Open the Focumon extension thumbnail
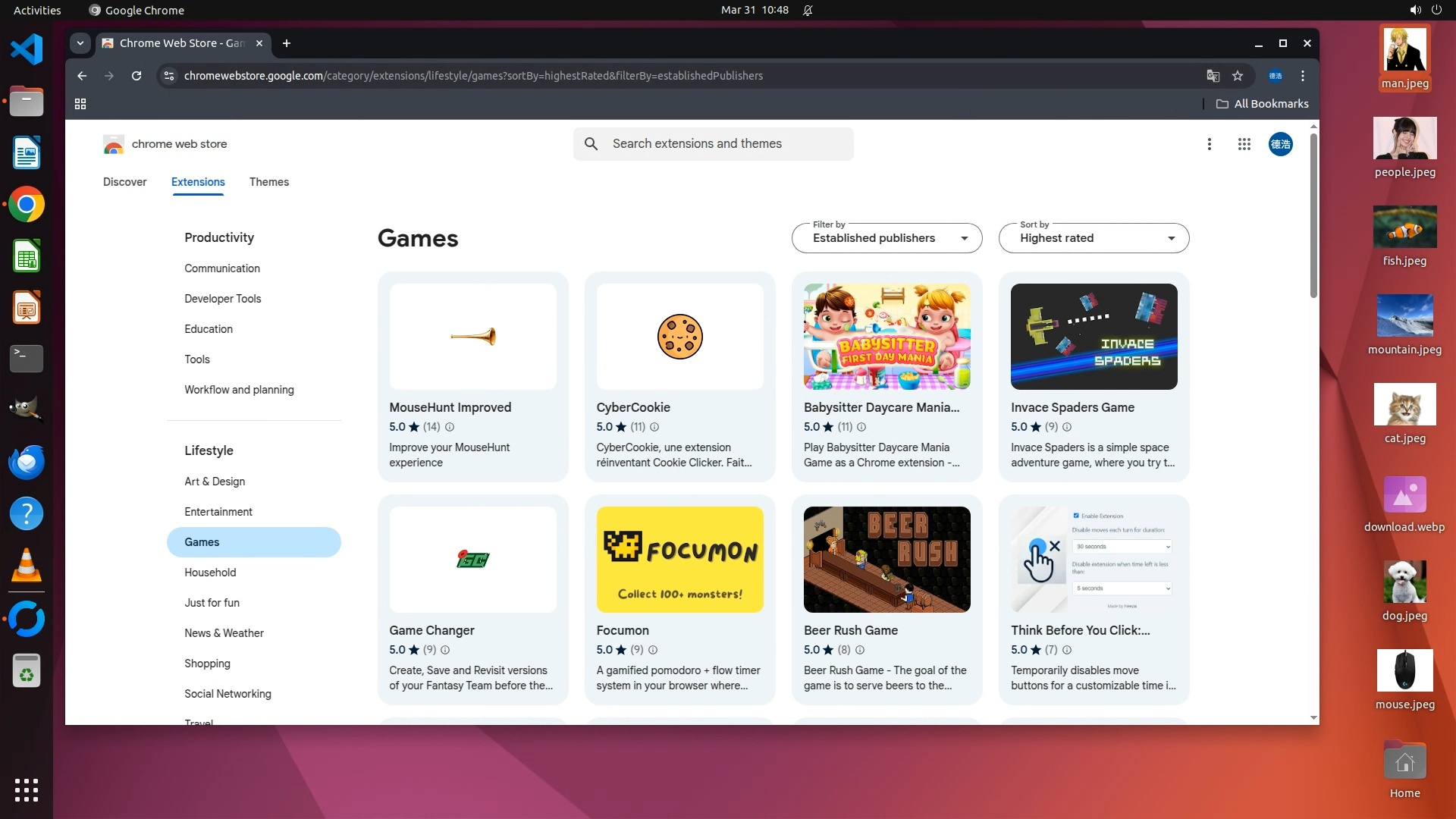 (x=679, y=560)
